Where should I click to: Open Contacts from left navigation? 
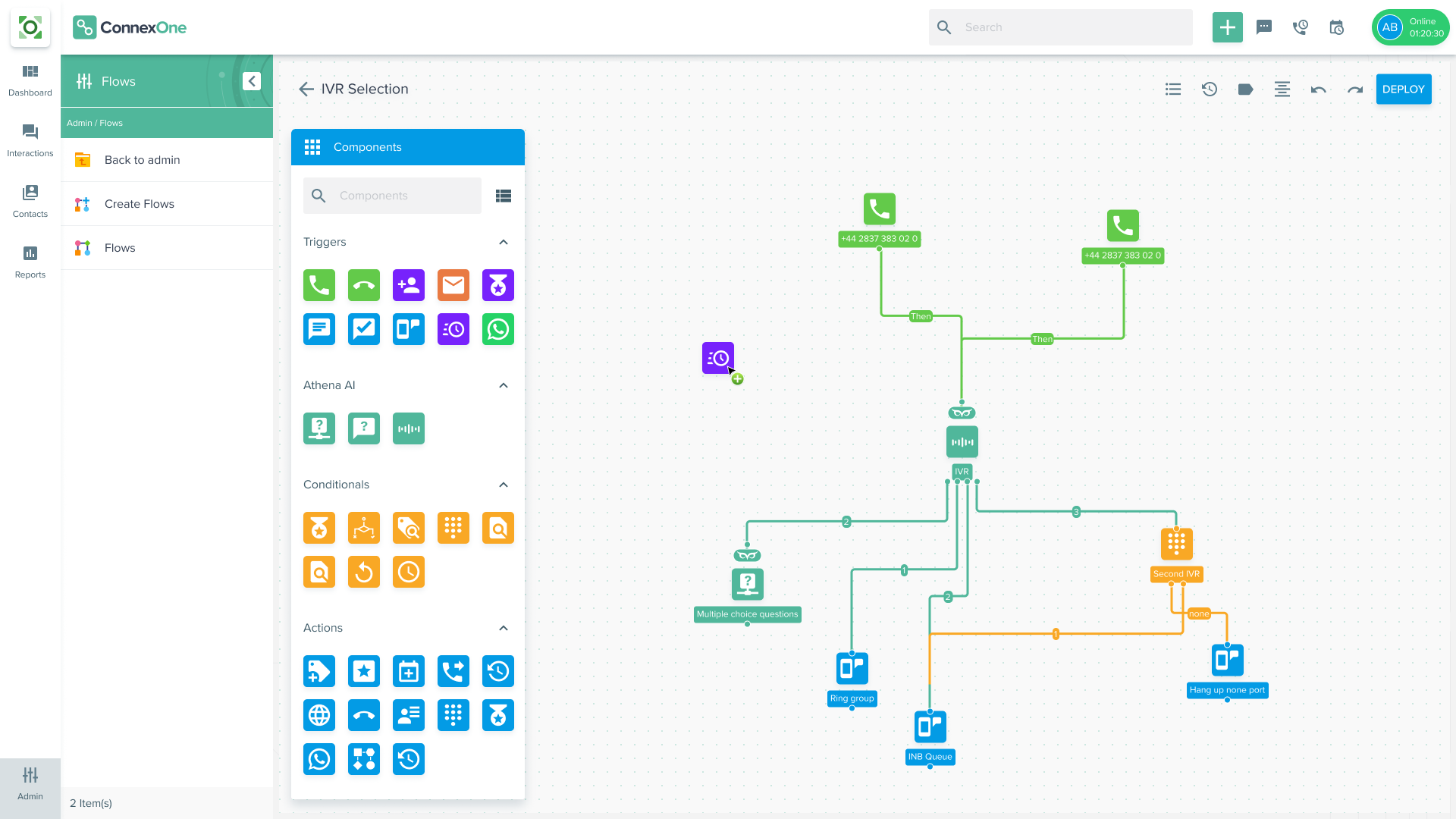[x=30, y=202]
